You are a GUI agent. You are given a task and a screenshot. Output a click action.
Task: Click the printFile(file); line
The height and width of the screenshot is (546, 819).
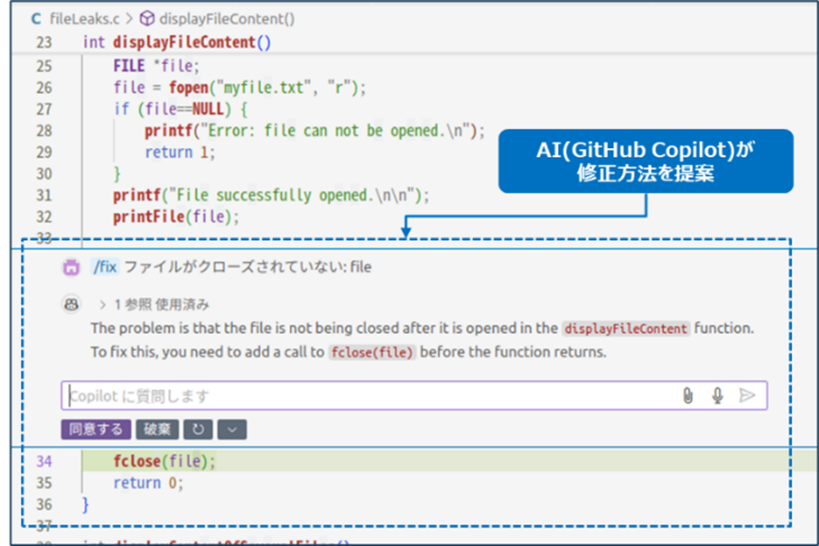[x=176, y=217]
